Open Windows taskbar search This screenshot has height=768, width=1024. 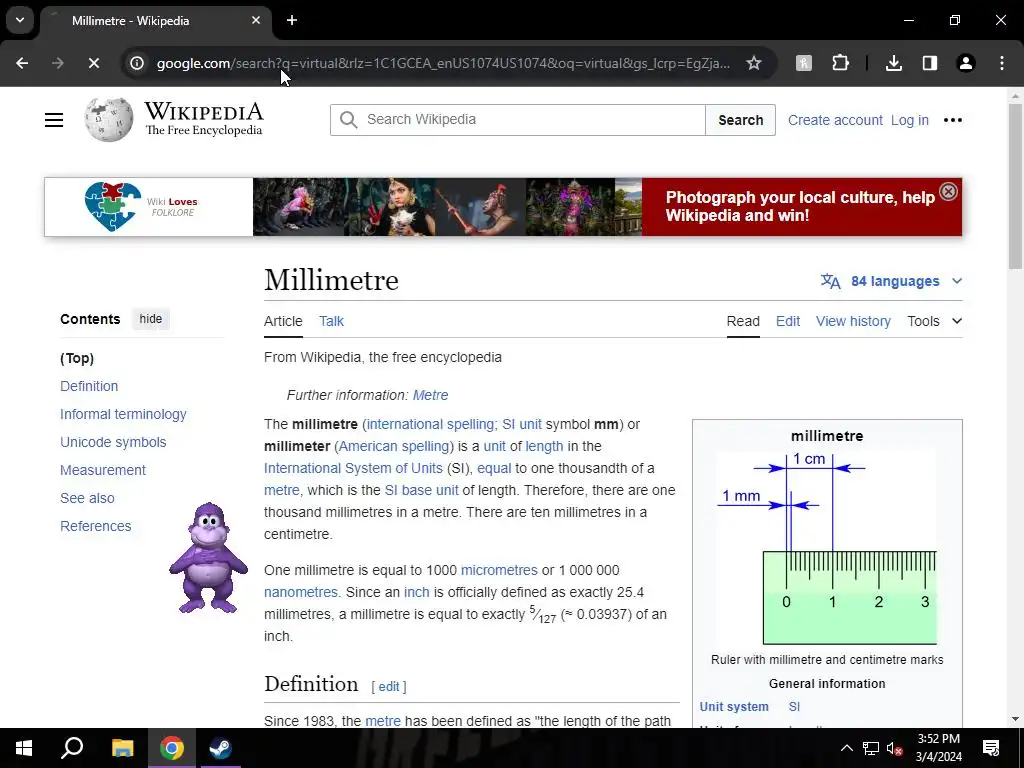(x=72, y=748)
